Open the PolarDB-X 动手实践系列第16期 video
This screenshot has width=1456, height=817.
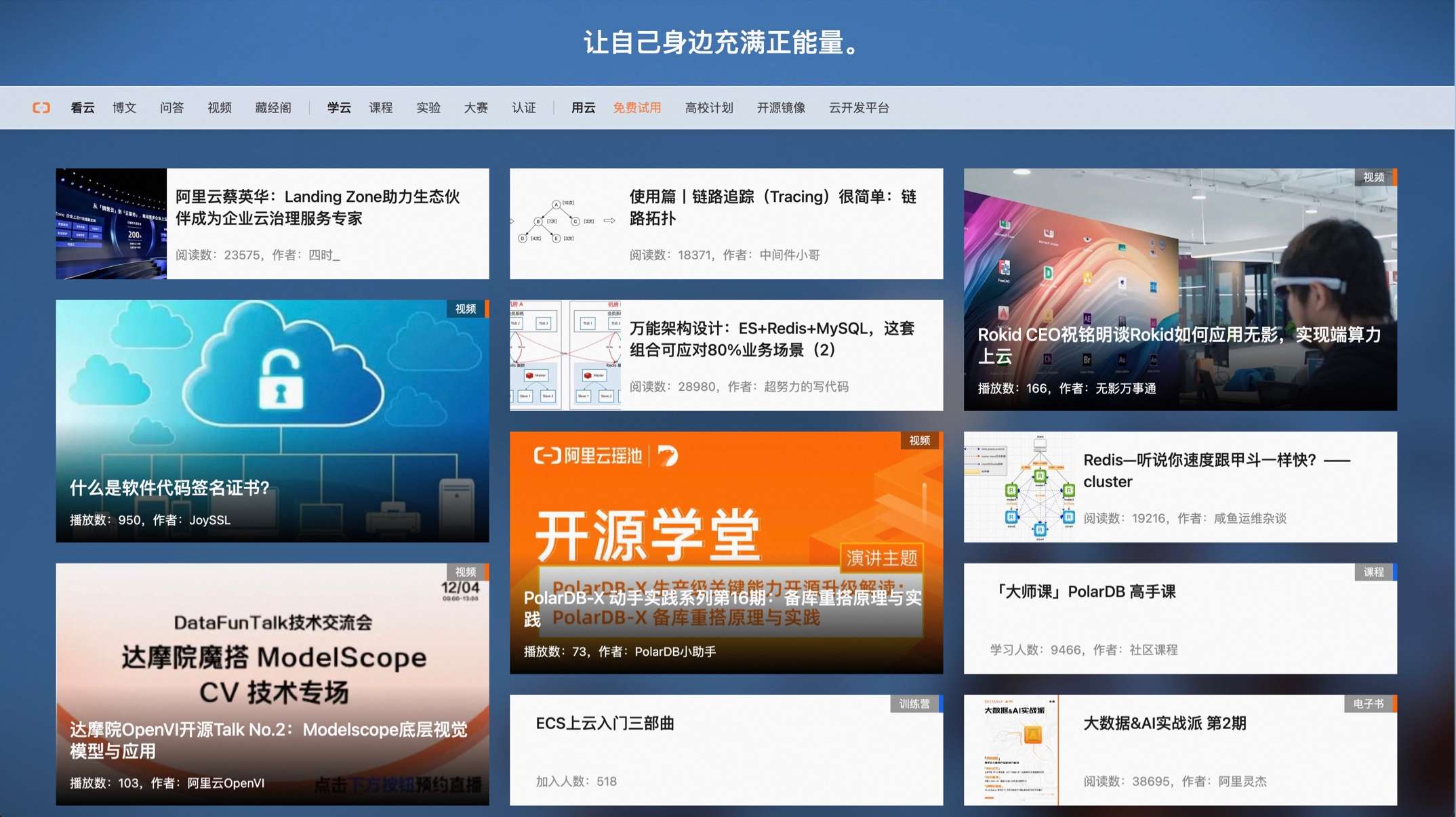pyautogui.click(x=723, y=608)
